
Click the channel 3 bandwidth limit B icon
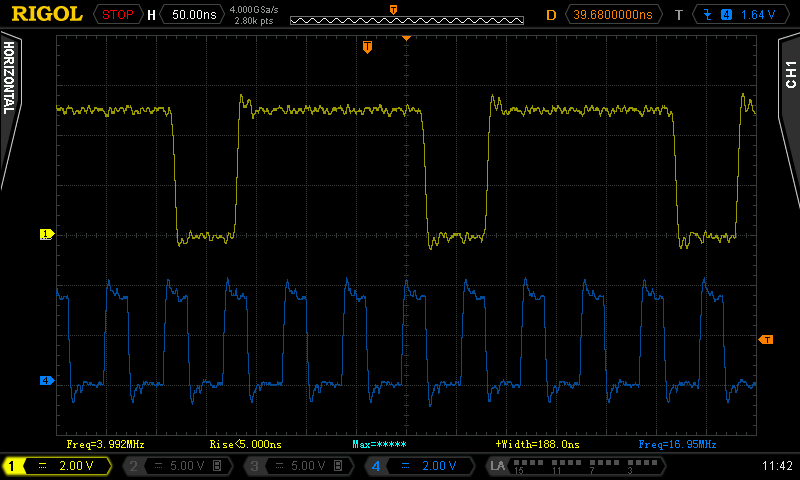click(338, 466)
